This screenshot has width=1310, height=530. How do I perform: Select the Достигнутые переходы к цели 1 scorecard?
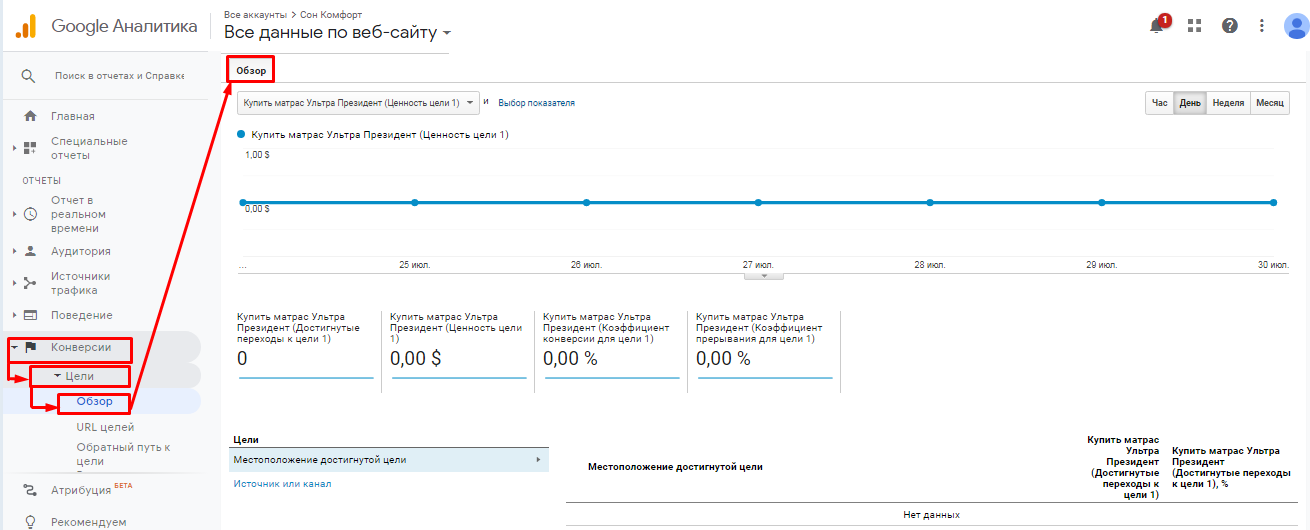pos(305,345)
